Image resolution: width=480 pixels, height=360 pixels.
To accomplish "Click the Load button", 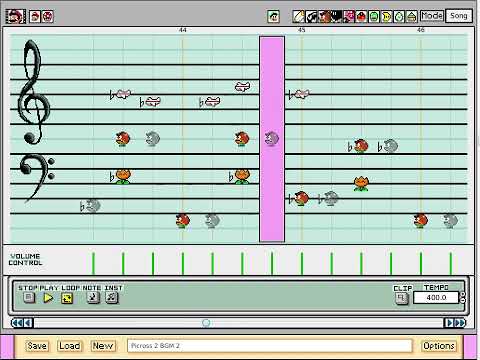I will 69,346.
